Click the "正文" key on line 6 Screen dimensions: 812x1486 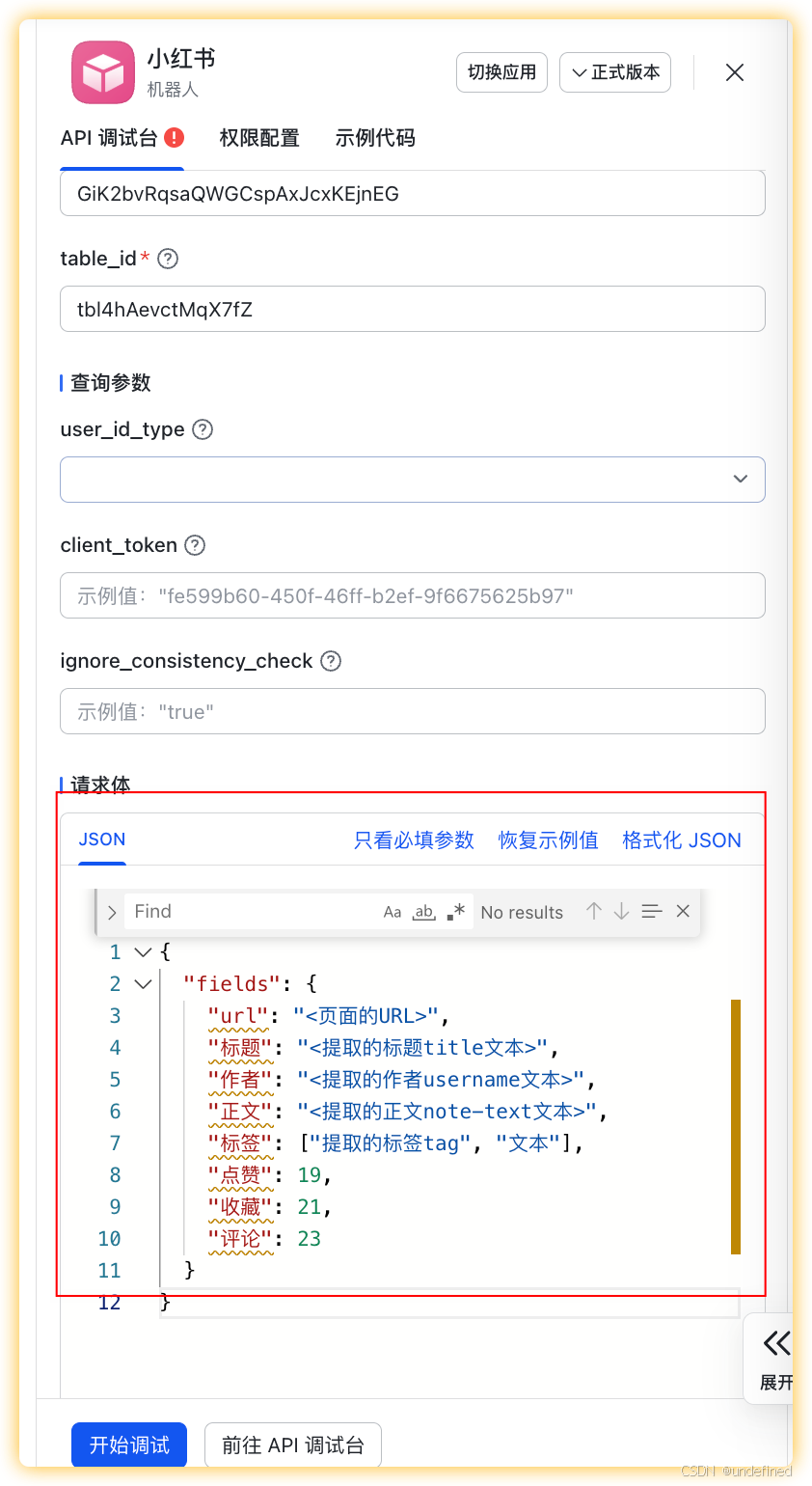point(241,1112)
